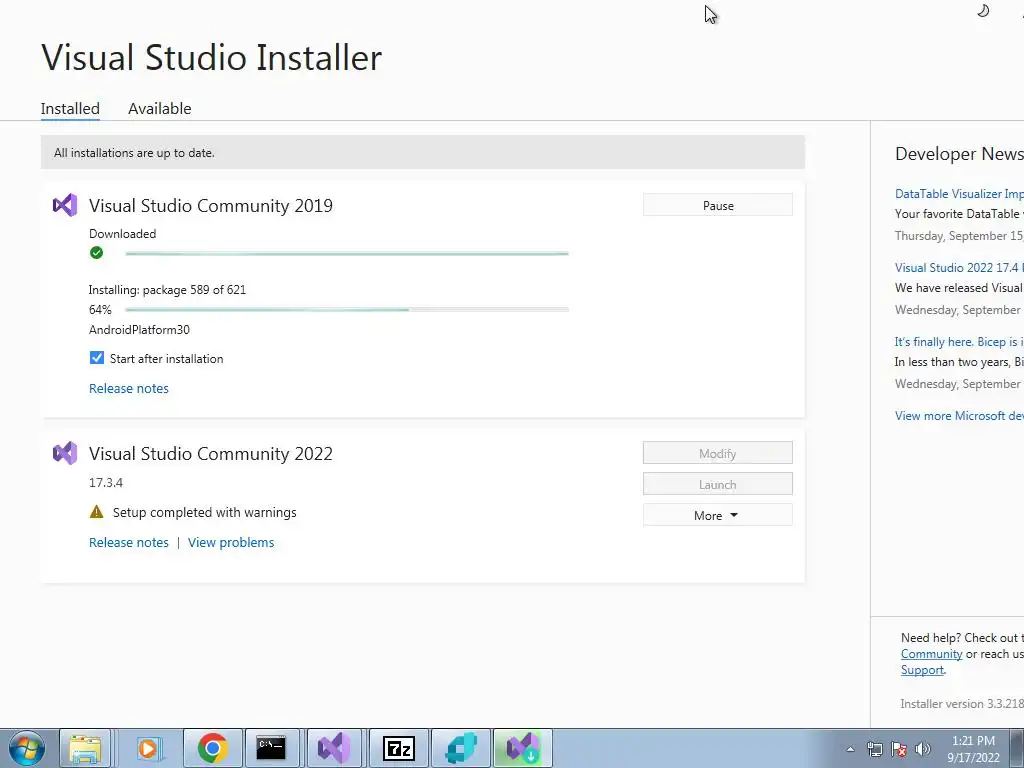Click the Installer version text
Viewport: 1024px width, 768px height.
click(961, 704)
